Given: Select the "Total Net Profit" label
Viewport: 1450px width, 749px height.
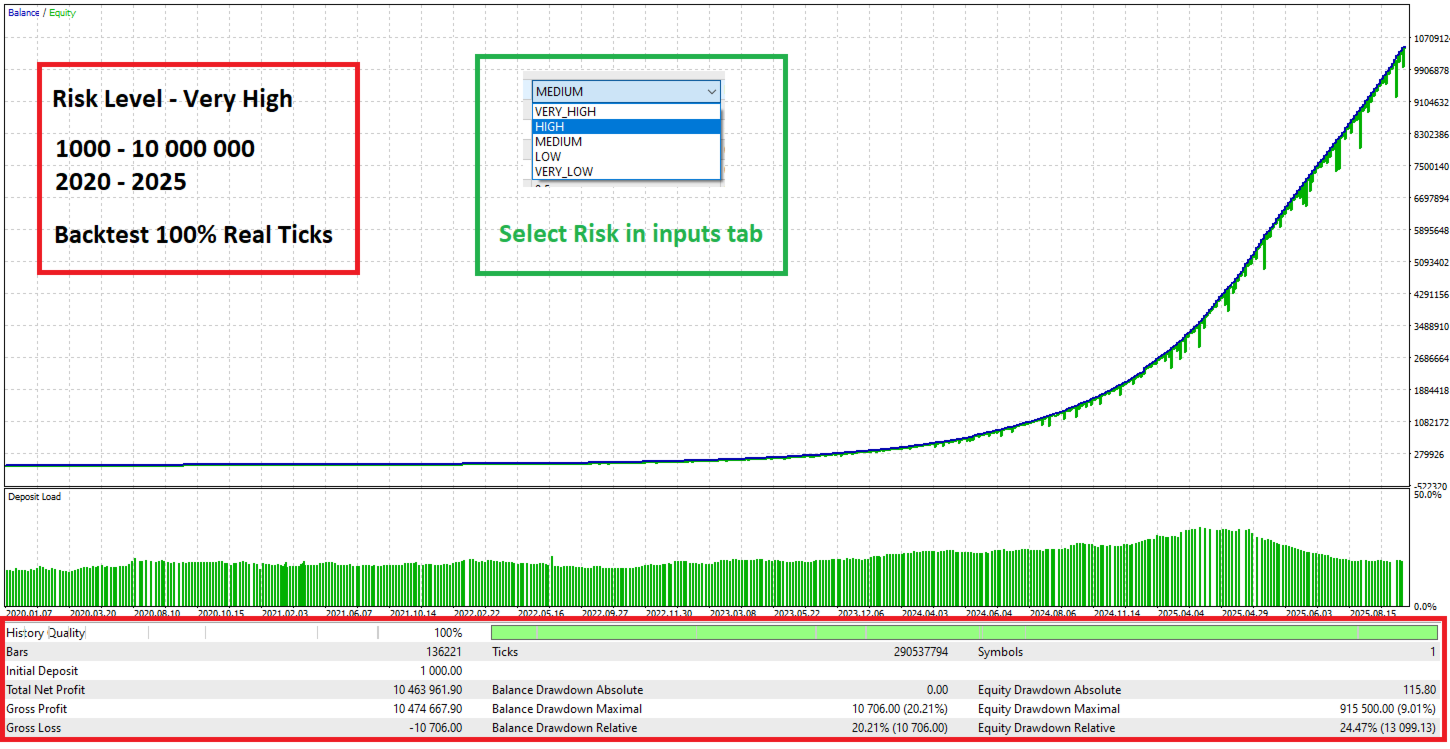Looking at the screenshot, I should [46, 690].
